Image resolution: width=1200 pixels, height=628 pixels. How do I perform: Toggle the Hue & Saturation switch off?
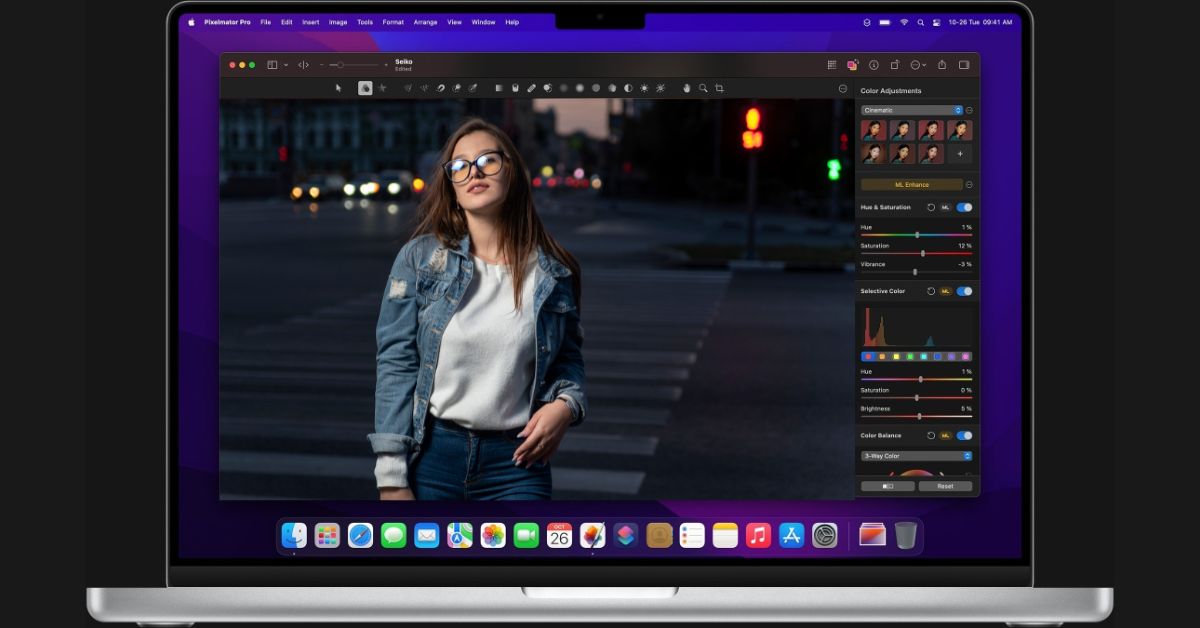coord(964,207)
